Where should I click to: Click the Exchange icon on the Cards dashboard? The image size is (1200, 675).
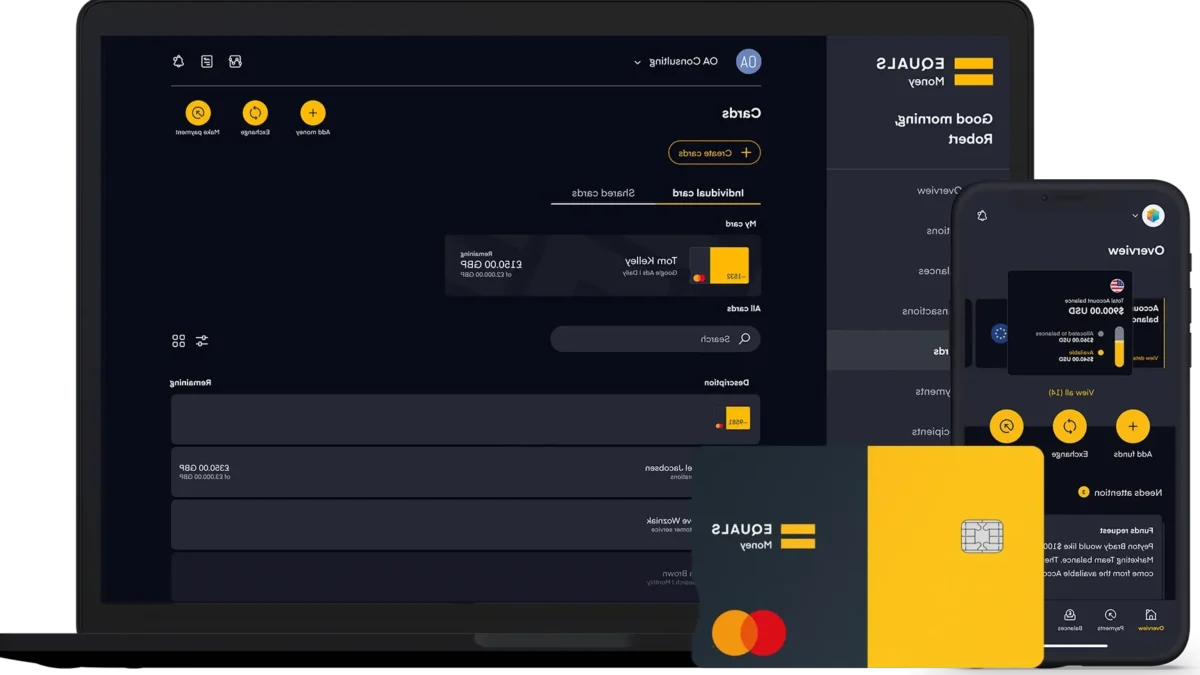coord(256,115)
